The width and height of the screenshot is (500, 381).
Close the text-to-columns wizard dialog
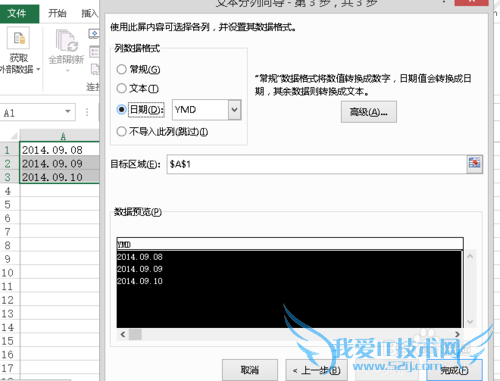tap(471, 2)
